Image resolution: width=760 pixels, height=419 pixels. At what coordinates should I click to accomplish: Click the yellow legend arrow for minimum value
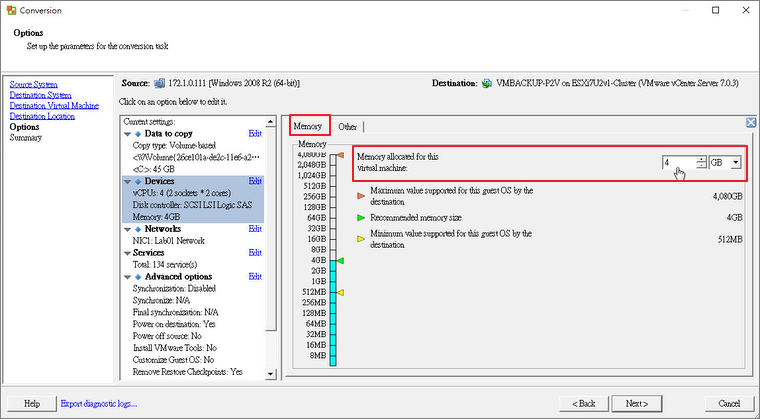pyautogui.click(x=361, y=239)
